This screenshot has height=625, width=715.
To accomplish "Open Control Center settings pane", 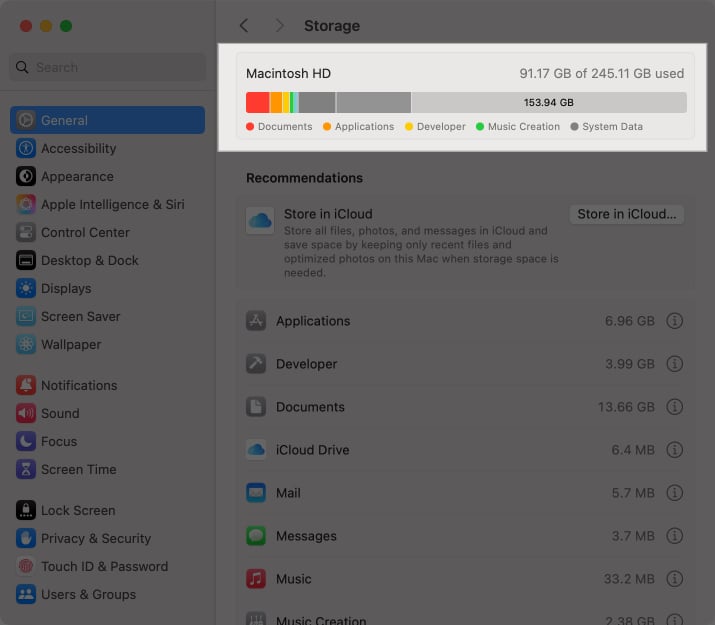I will [x=85, y=232].
